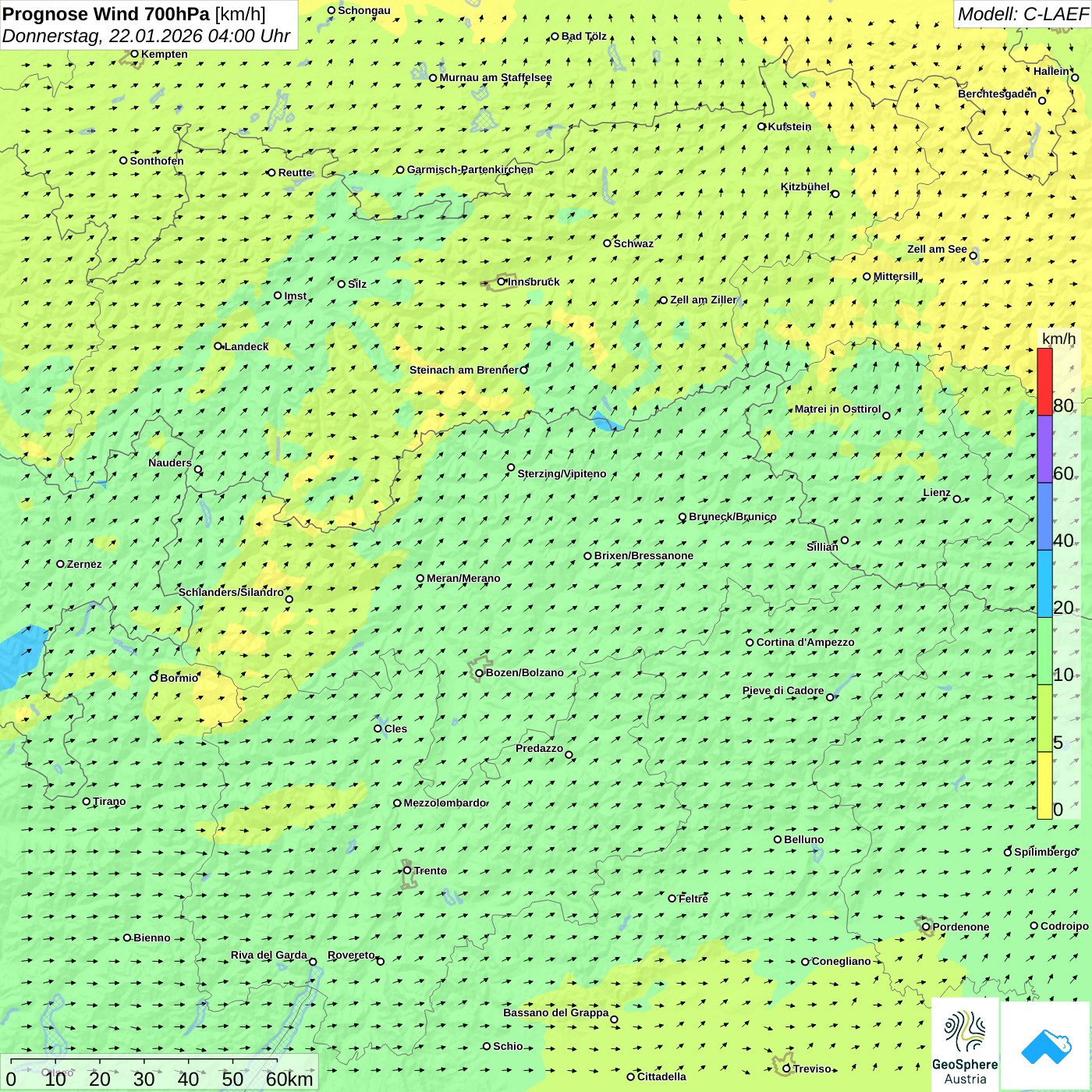Click the 'Prognose Wind 700hPa' title
Screen dimensions: 1092x1092
tap(106, 14)
